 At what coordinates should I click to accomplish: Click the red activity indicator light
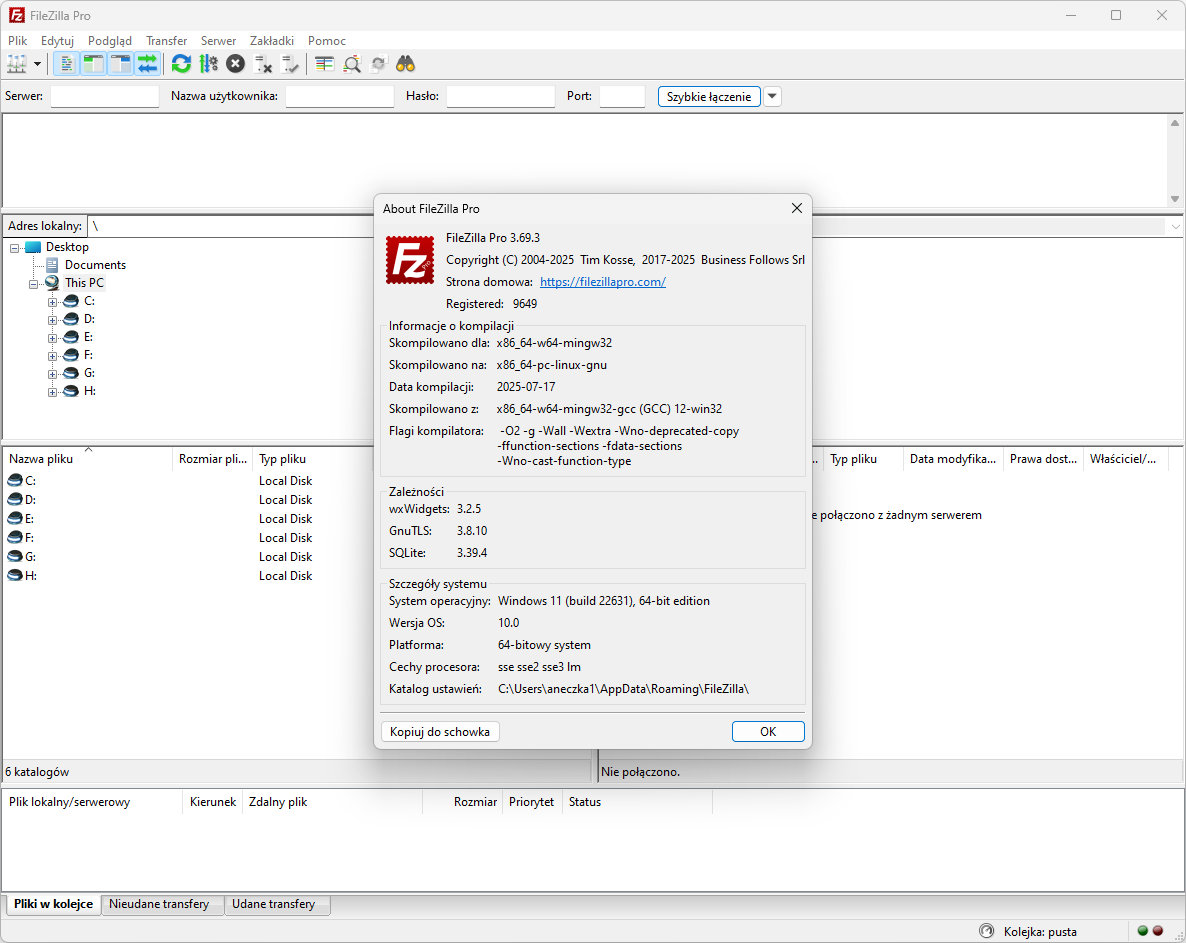[1157, 931]
